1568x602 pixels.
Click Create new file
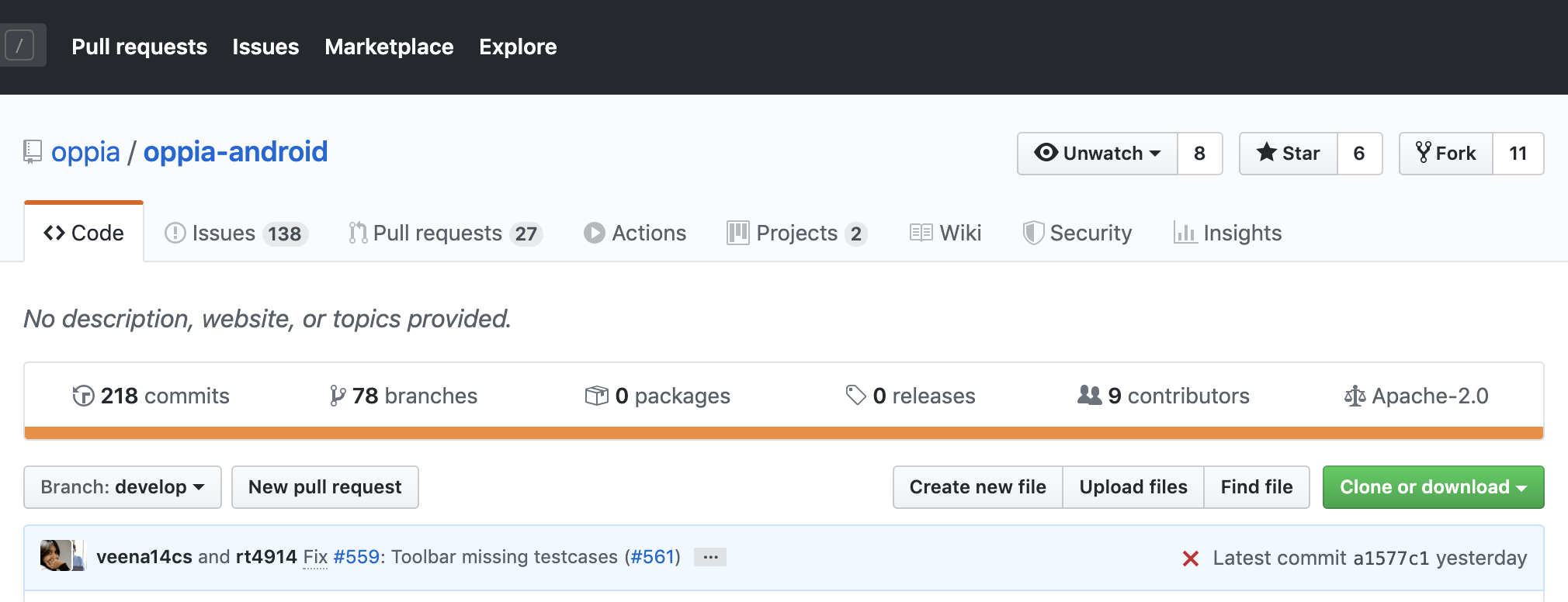978,487
